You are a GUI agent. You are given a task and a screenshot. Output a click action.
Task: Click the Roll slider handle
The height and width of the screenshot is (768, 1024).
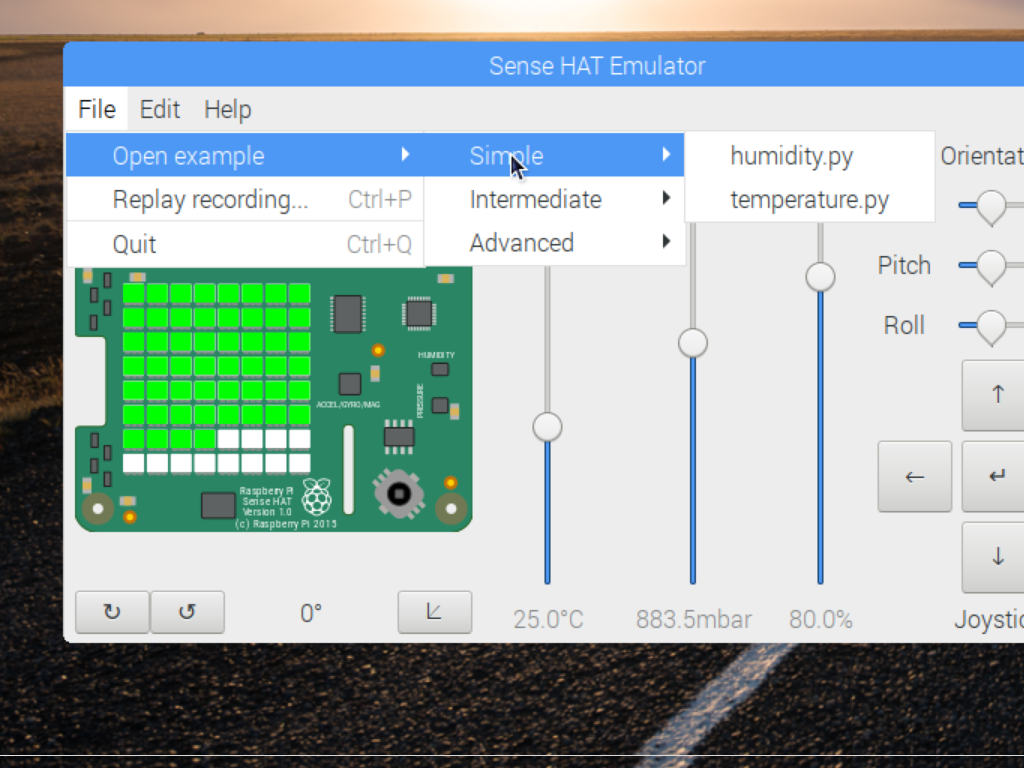(x=991, y=327)
